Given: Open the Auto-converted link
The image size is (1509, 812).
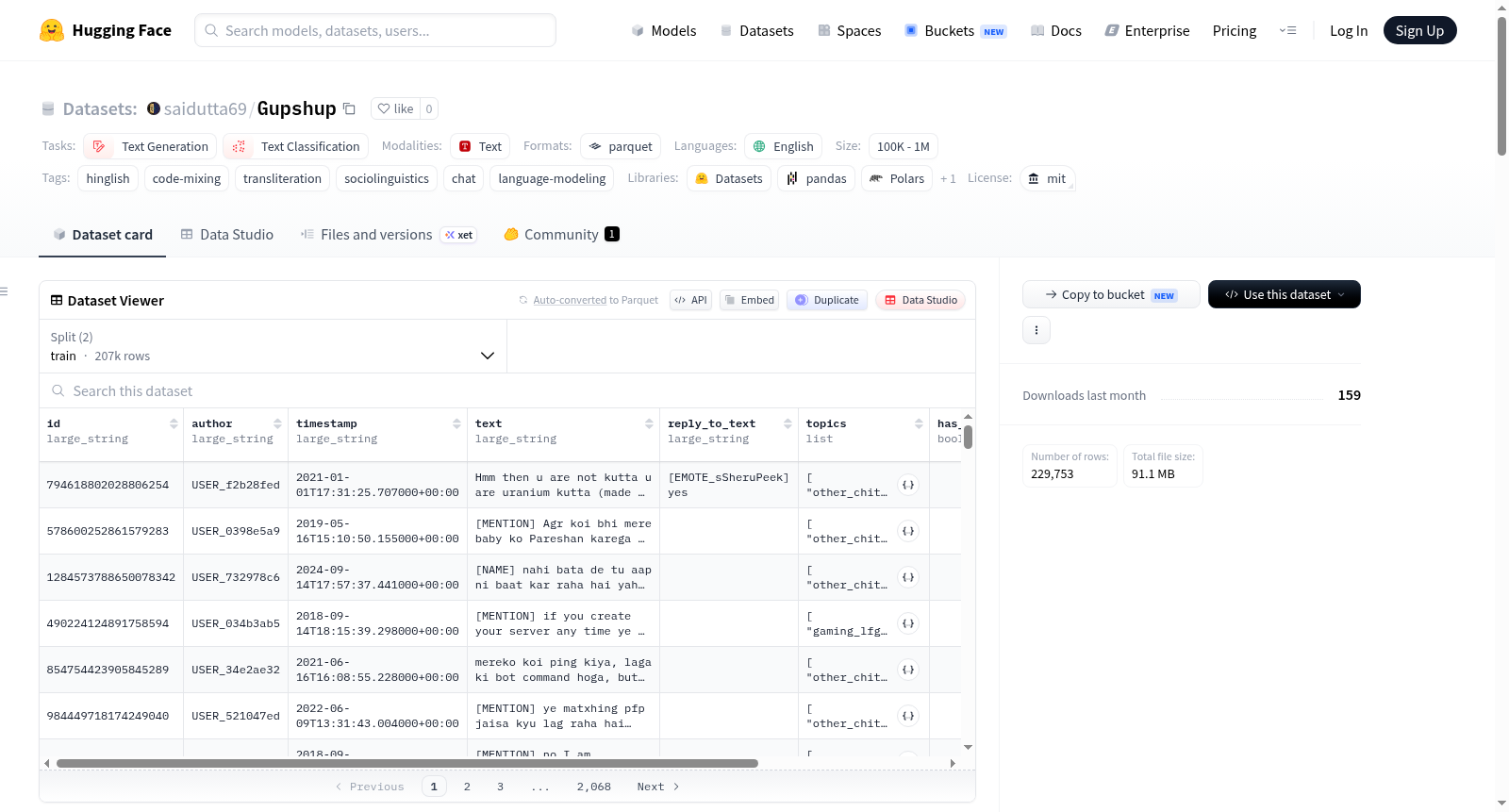Looking at the screenshot, I should coord(570,300).
